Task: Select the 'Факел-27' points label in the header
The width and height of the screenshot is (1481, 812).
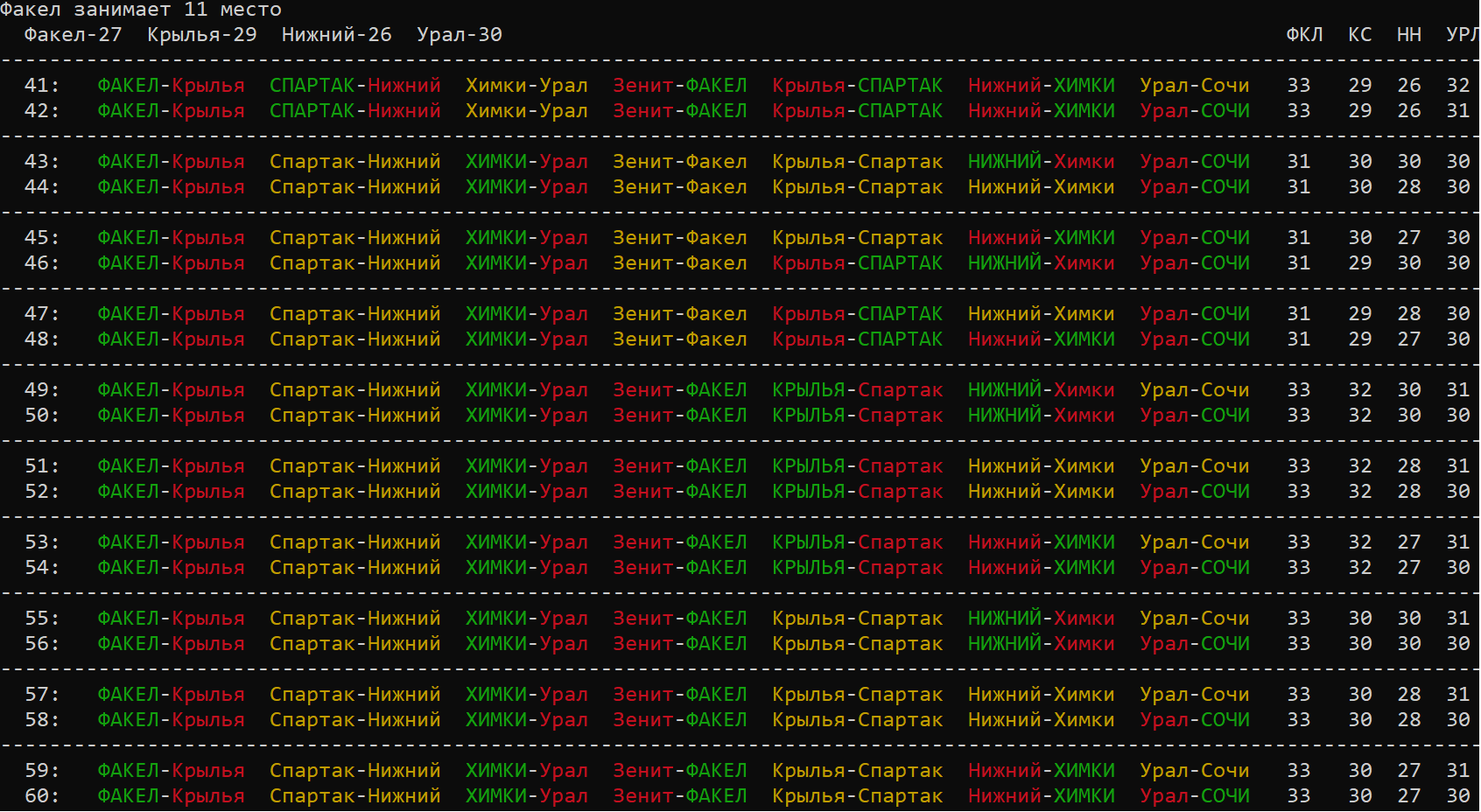Action: pos(74,35)
